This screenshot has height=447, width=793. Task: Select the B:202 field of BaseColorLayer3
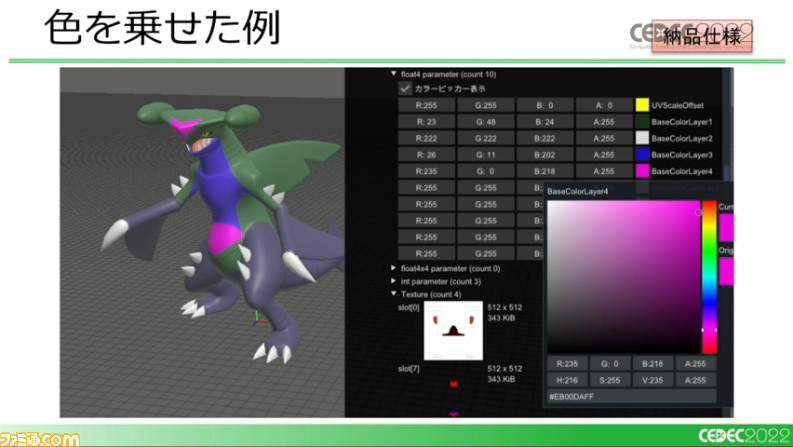click(x=545, y=155)
